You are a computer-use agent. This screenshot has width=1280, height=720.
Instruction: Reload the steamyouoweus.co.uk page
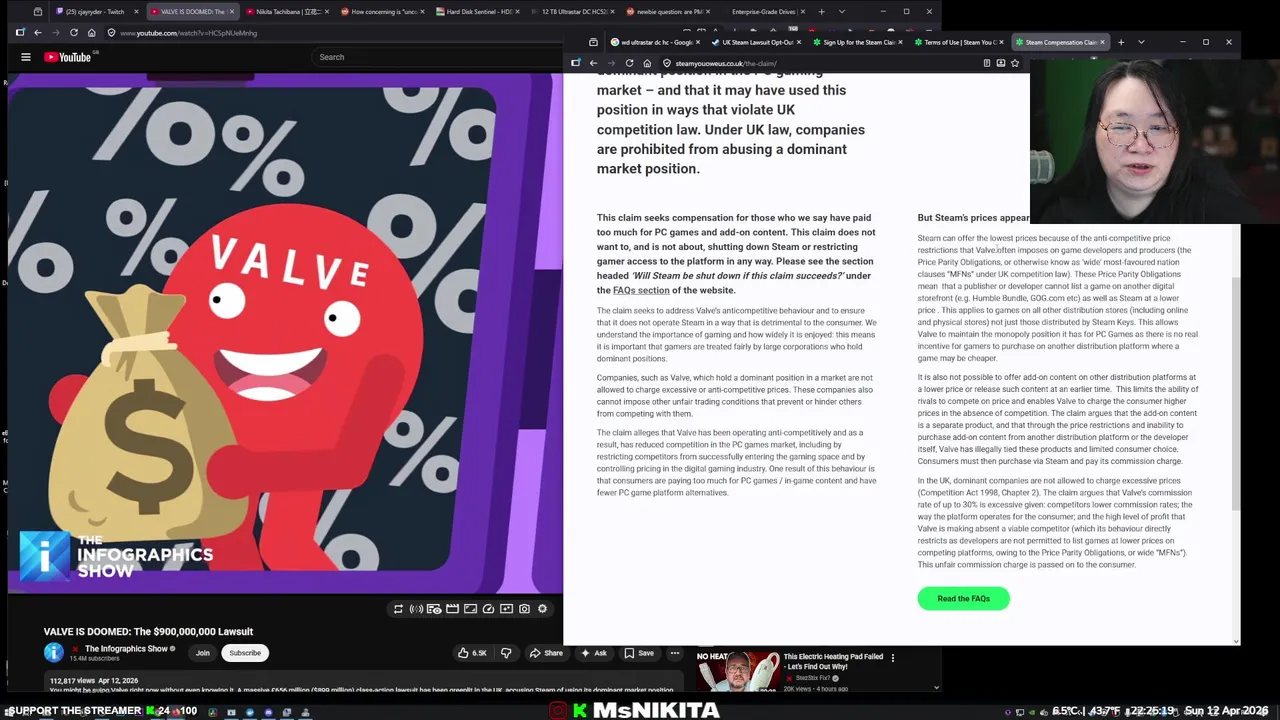point(629,63)
